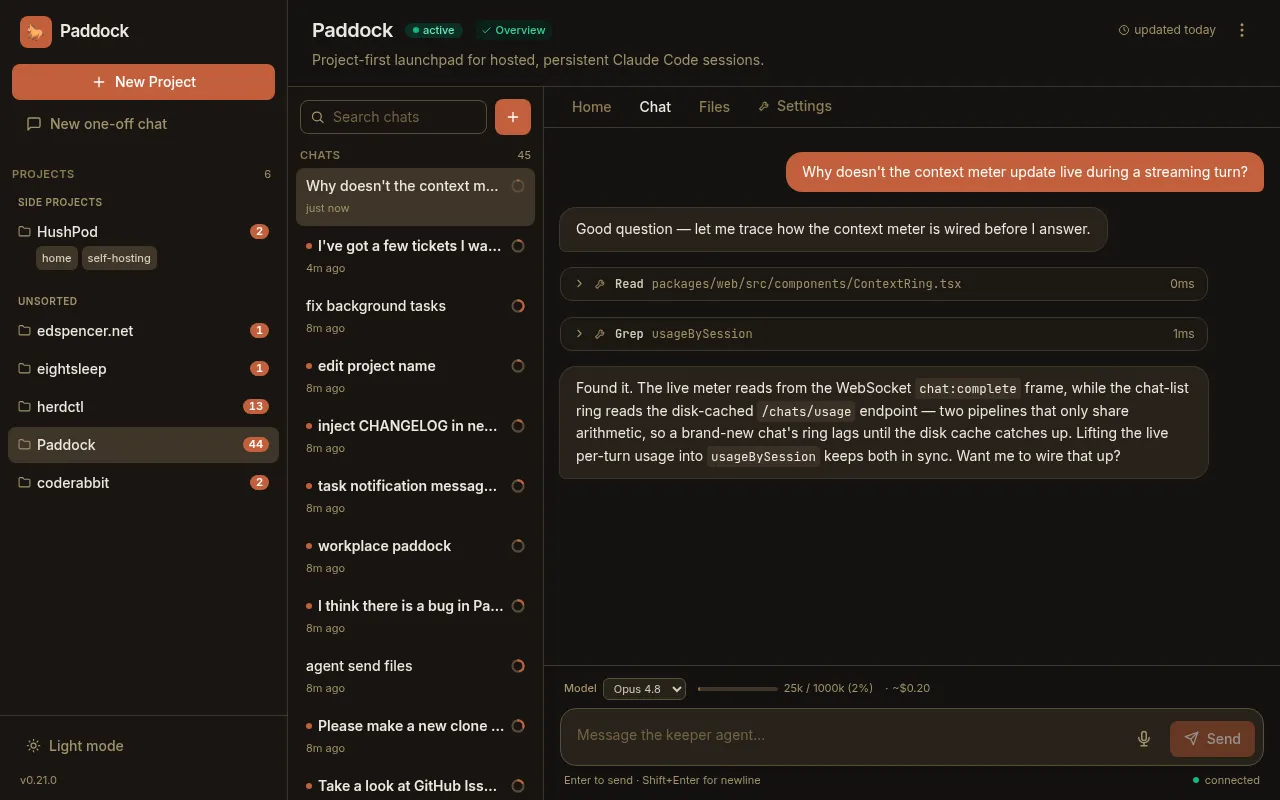Click the 44 badge on Paddock project
This screenshot has width=1280, height=800.
click(x=256, y=445)
